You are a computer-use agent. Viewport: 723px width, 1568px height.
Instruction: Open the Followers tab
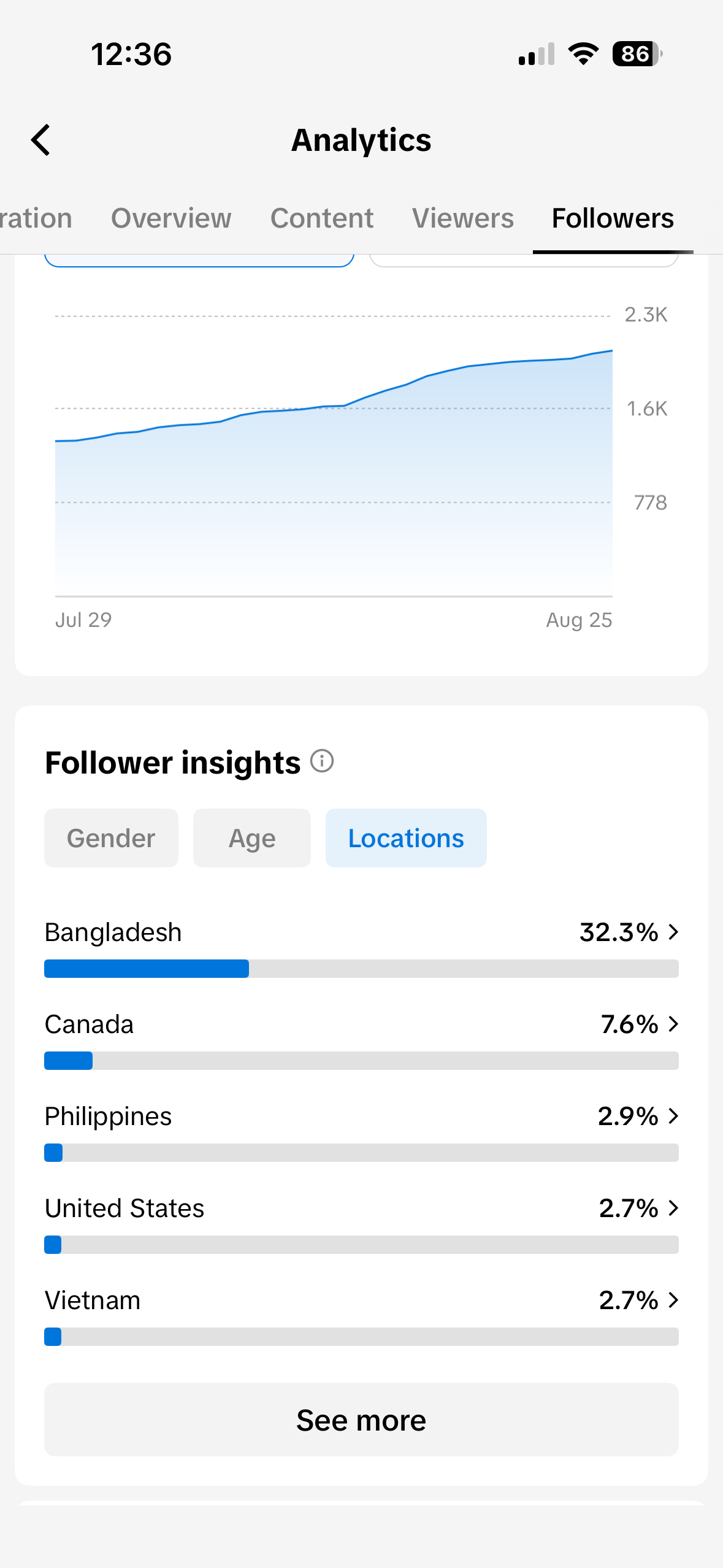click(613, 218)
